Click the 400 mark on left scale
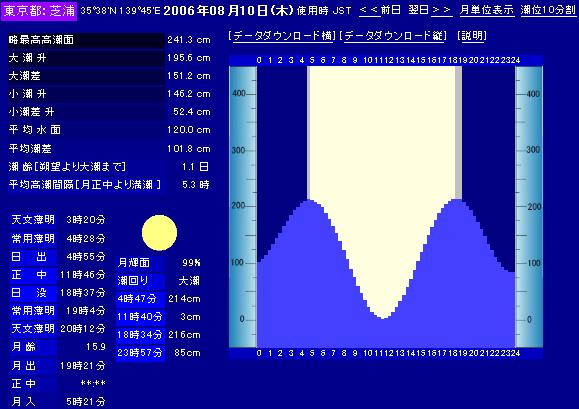The width and height of the screenshot is (579, 409). coord(239,94)
